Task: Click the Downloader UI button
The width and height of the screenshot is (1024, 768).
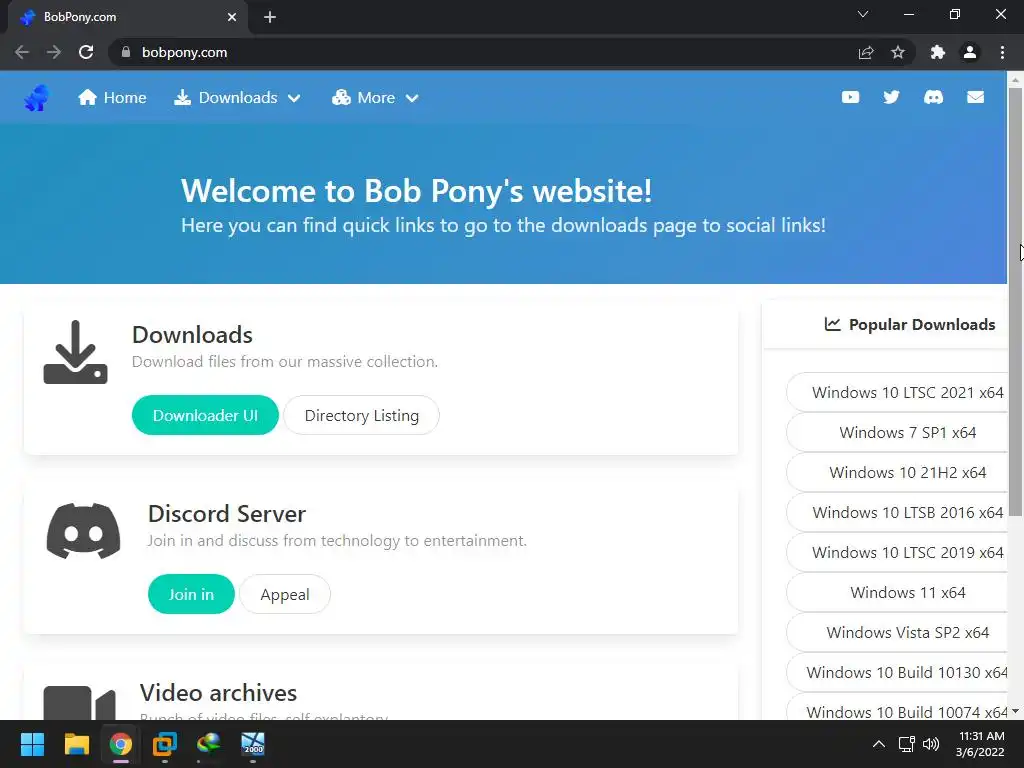Action: click(205, 415)
